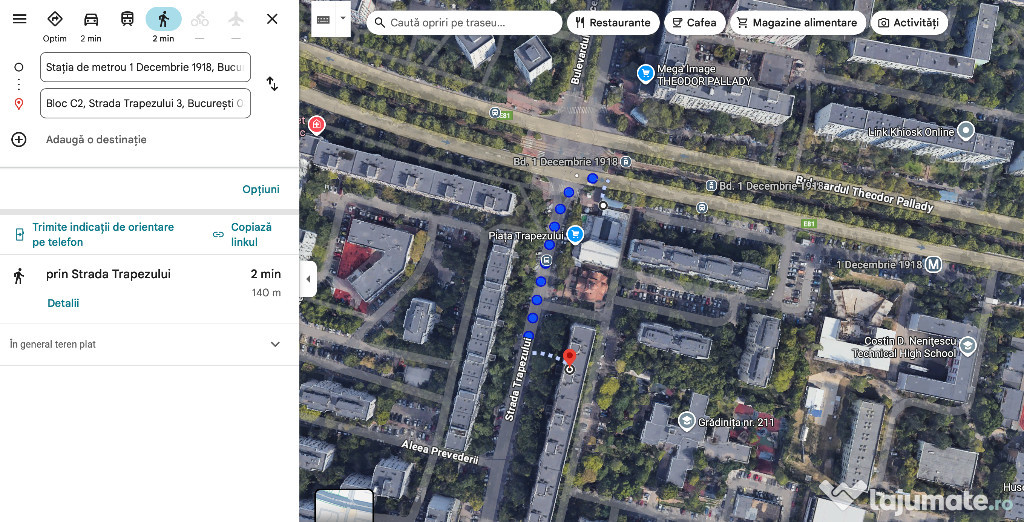
Task: Collapse the side panel with arrow
Action: [x=308, y=279]
